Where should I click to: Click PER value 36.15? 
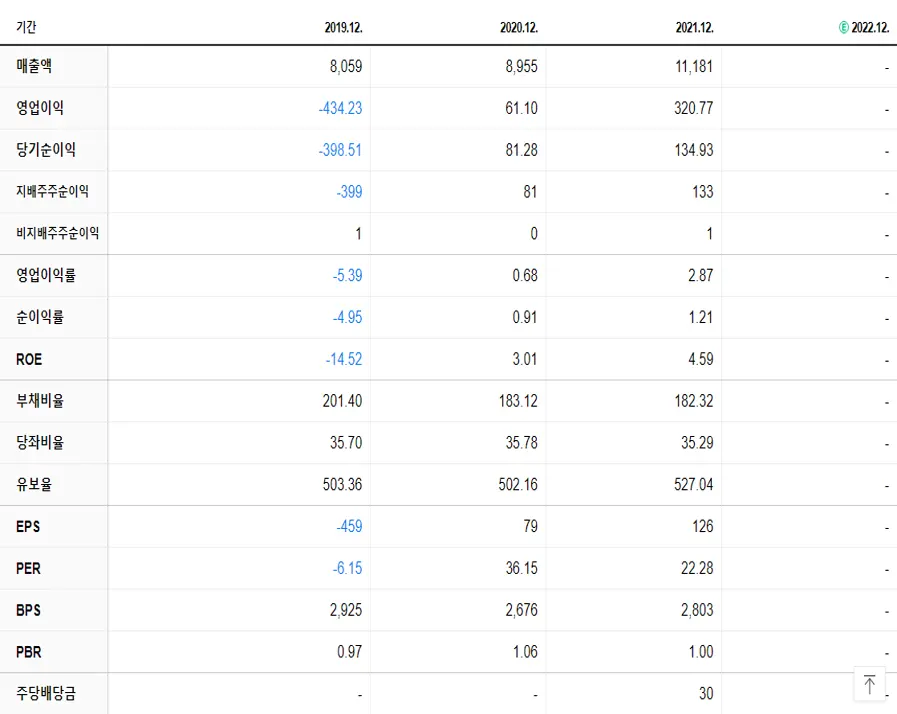point(521,568)
